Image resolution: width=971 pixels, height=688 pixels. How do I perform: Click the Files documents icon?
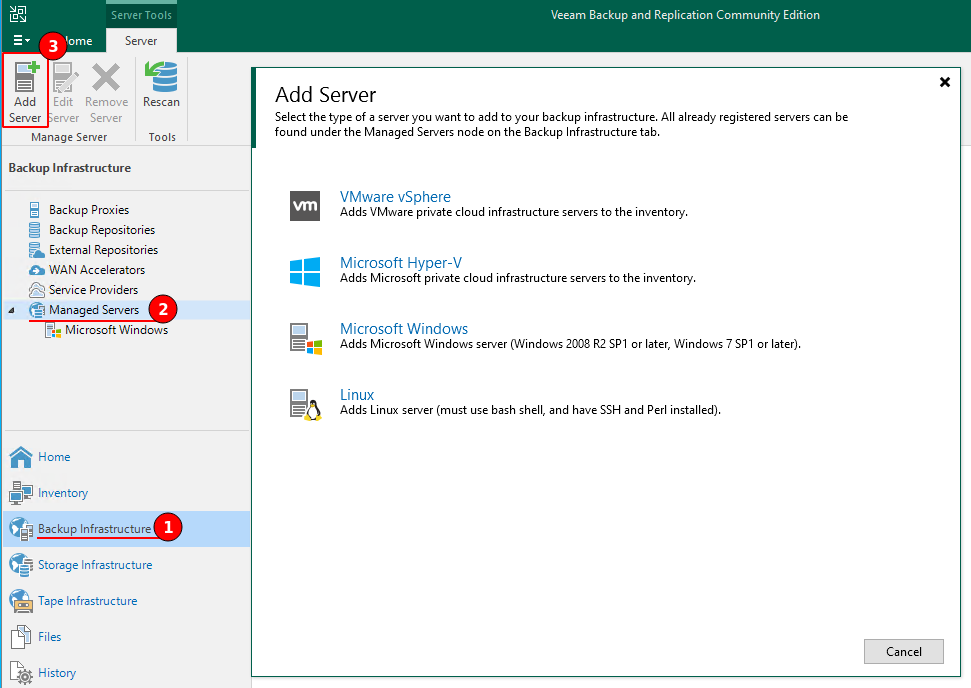[x=20, y=637]
